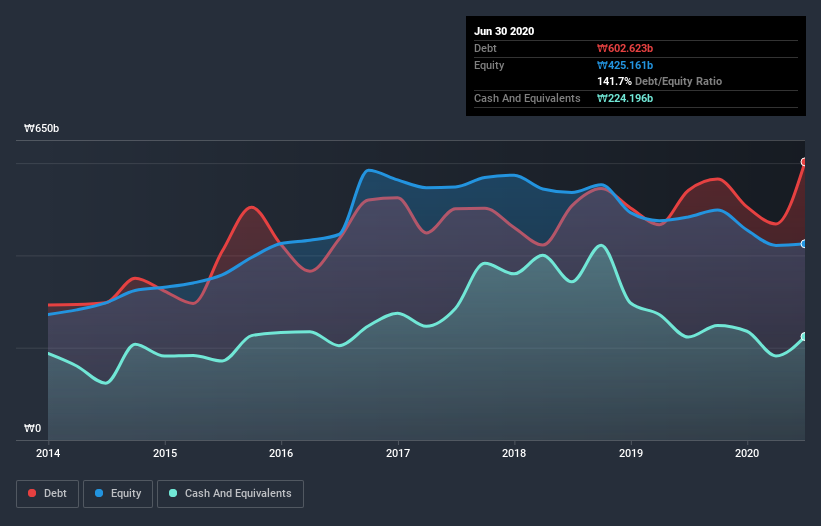Click the Jun 30 2020 tooltip date
This screenshot has height=526, width=821.
(504, 31)
